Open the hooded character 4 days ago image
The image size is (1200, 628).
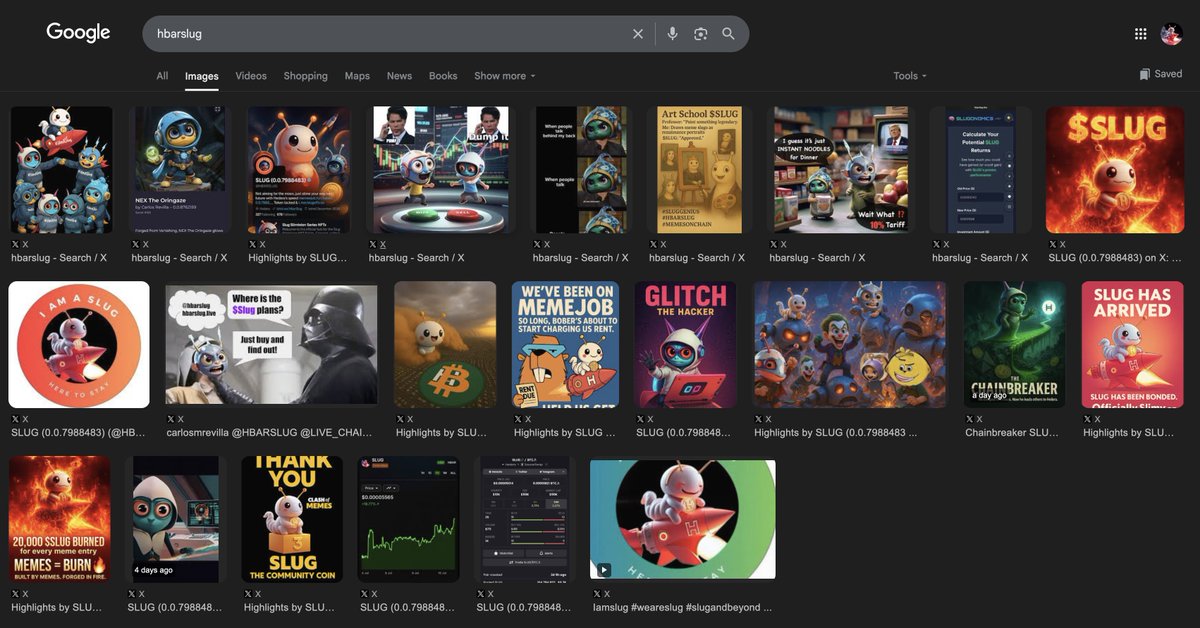(x=176, y=520)
